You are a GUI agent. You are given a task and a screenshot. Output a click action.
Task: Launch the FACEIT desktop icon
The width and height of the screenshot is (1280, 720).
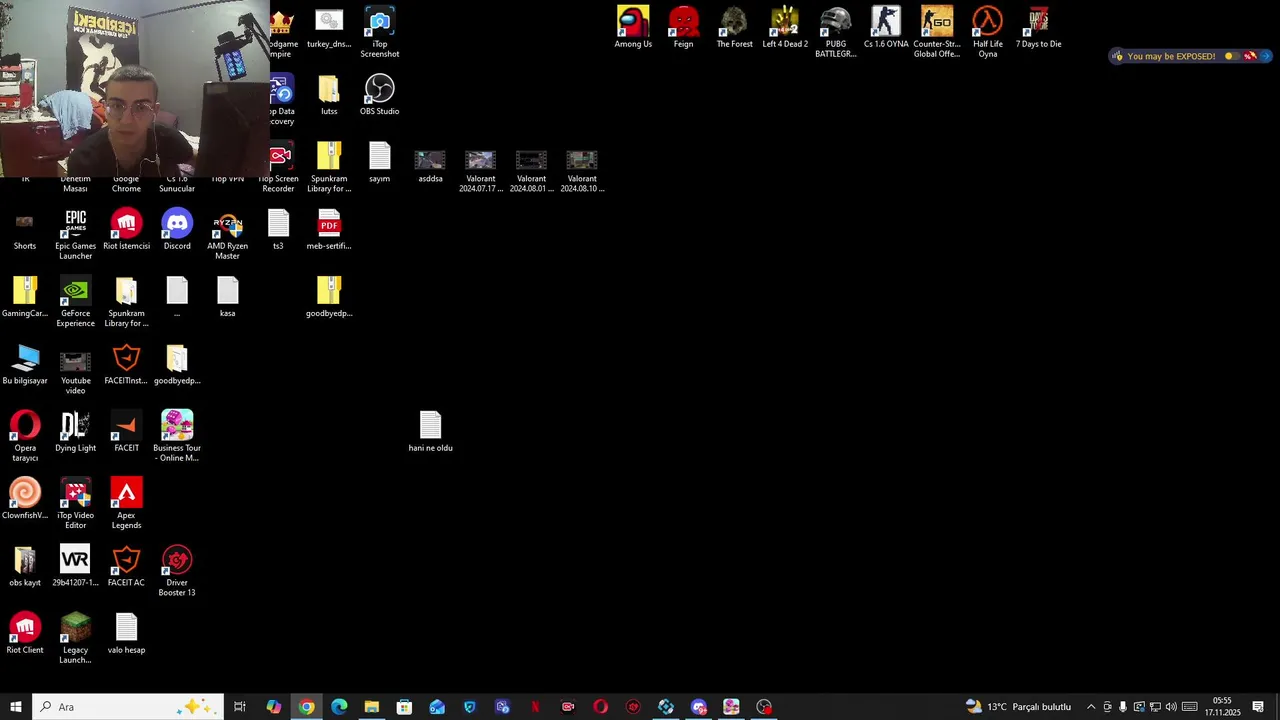pos(126,431)
